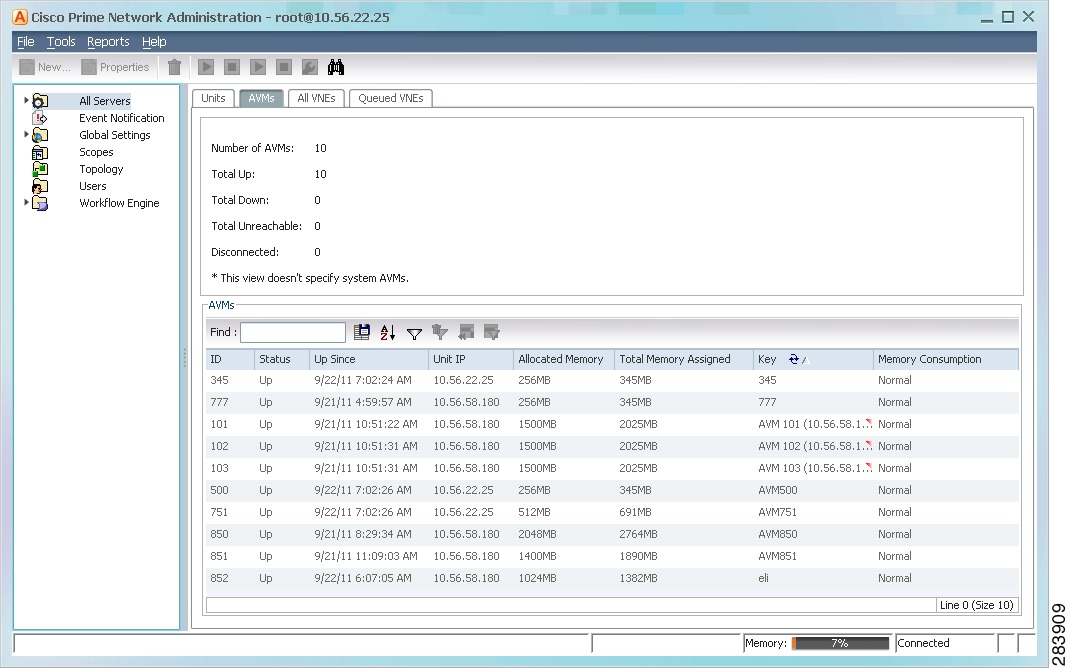Click the Event Notification tree icon

(x=40, y=118)
